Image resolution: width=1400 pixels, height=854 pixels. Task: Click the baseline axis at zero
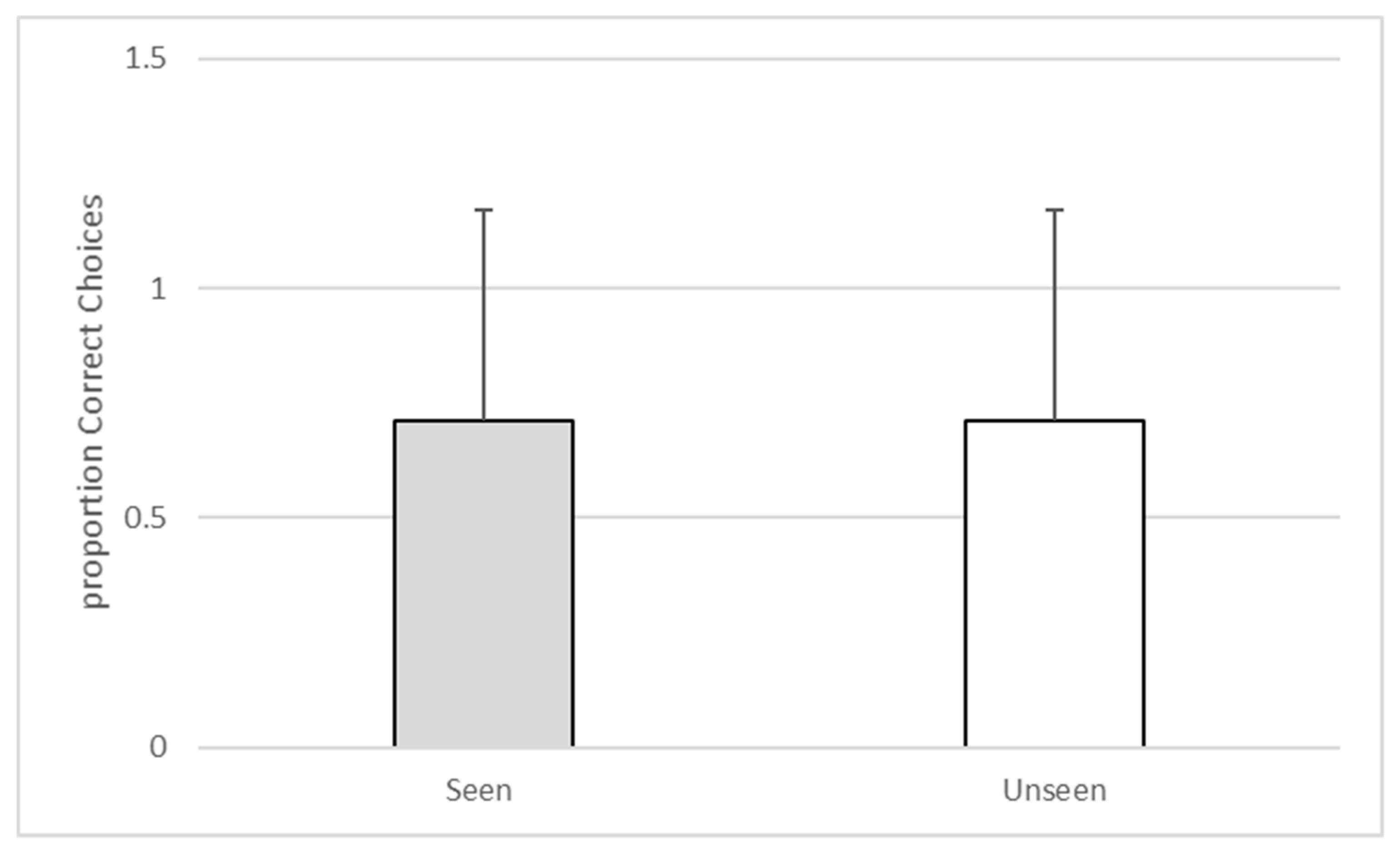tap(767, 747)
